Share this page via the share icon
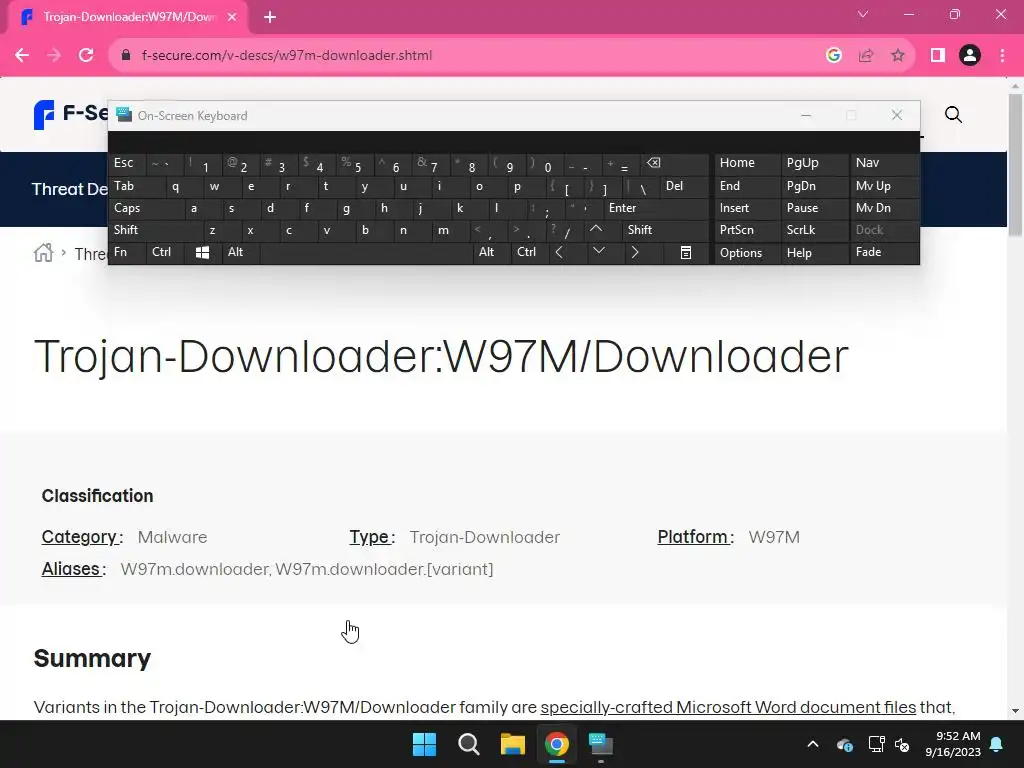This screenshot has height=768, width=1024. tap(866, 56)
